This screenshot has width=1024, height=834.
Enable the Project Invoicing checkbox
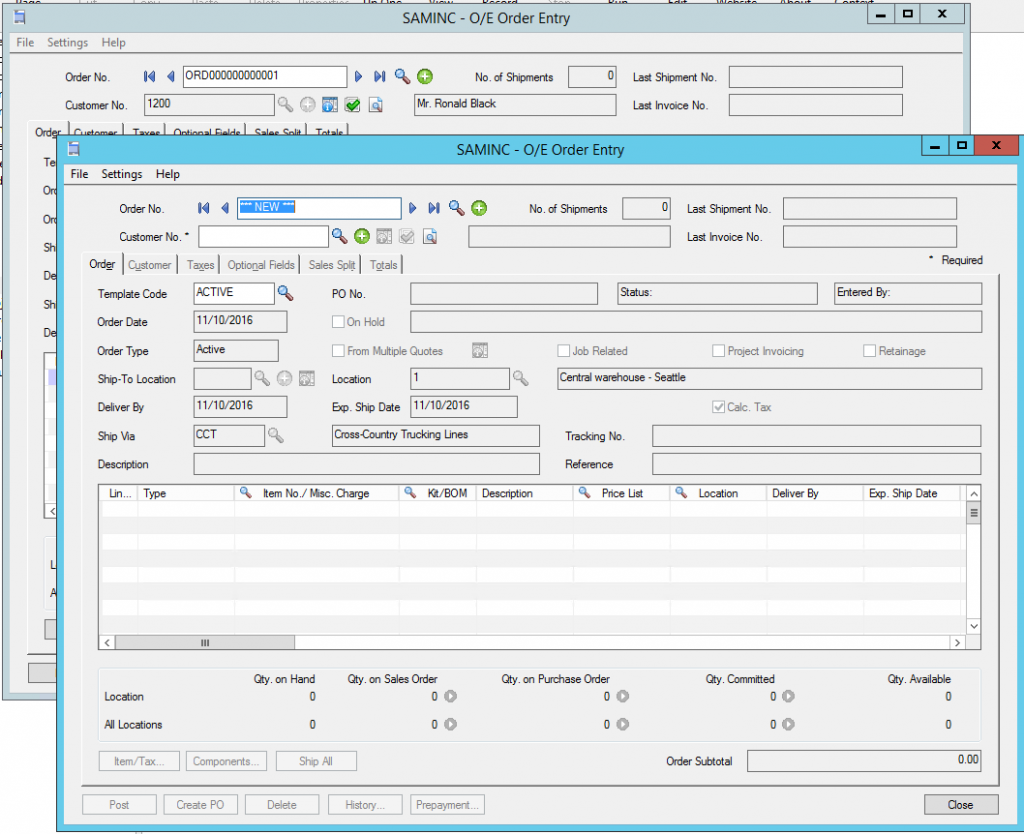click(x=719, y=351)
